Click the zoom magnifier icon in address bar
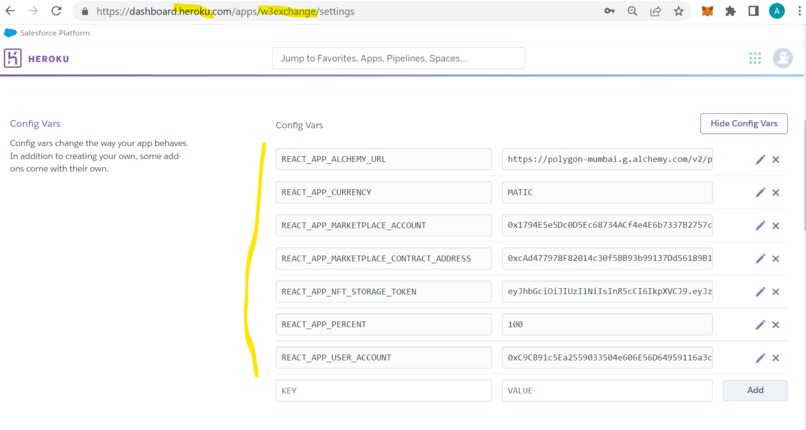 pyautogui.click(x=632, y=11)
